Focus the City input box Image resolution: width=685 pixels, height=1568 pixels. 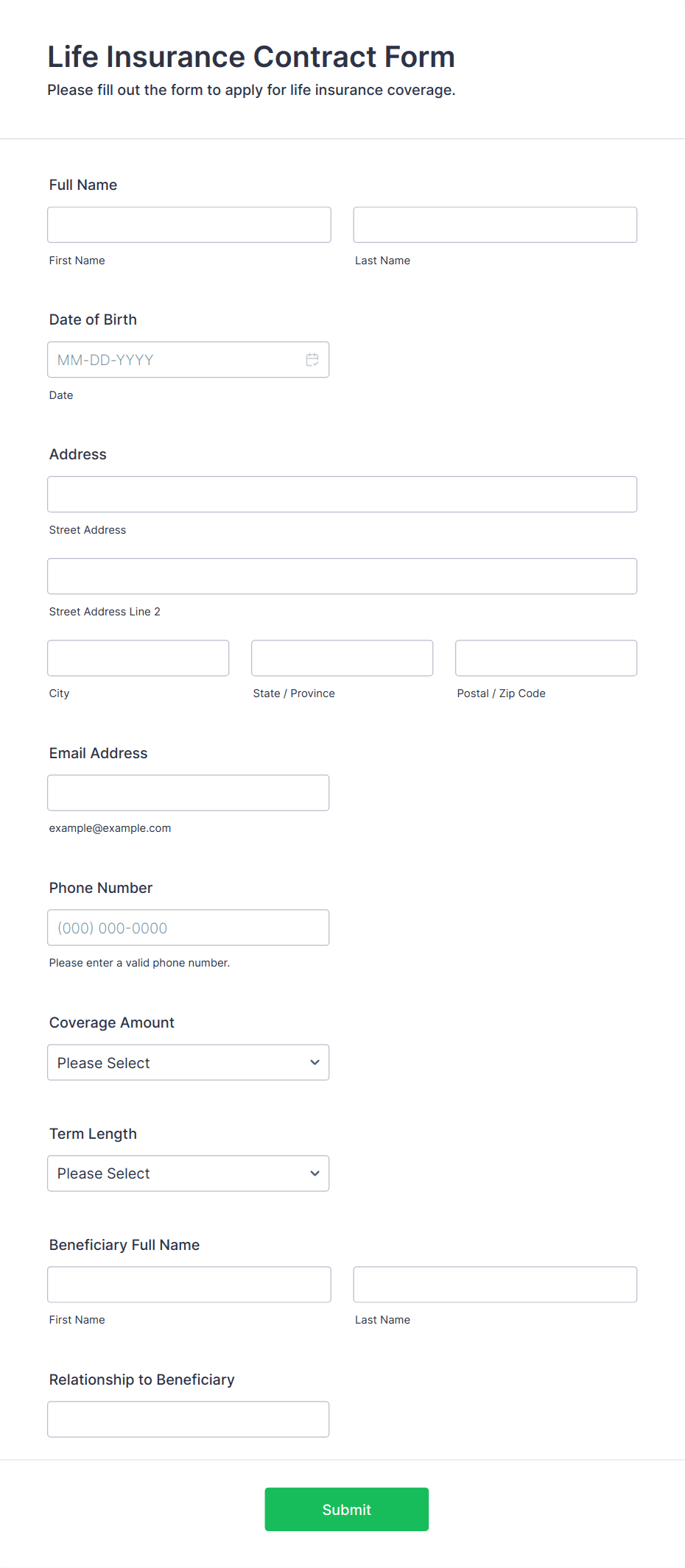138,658
